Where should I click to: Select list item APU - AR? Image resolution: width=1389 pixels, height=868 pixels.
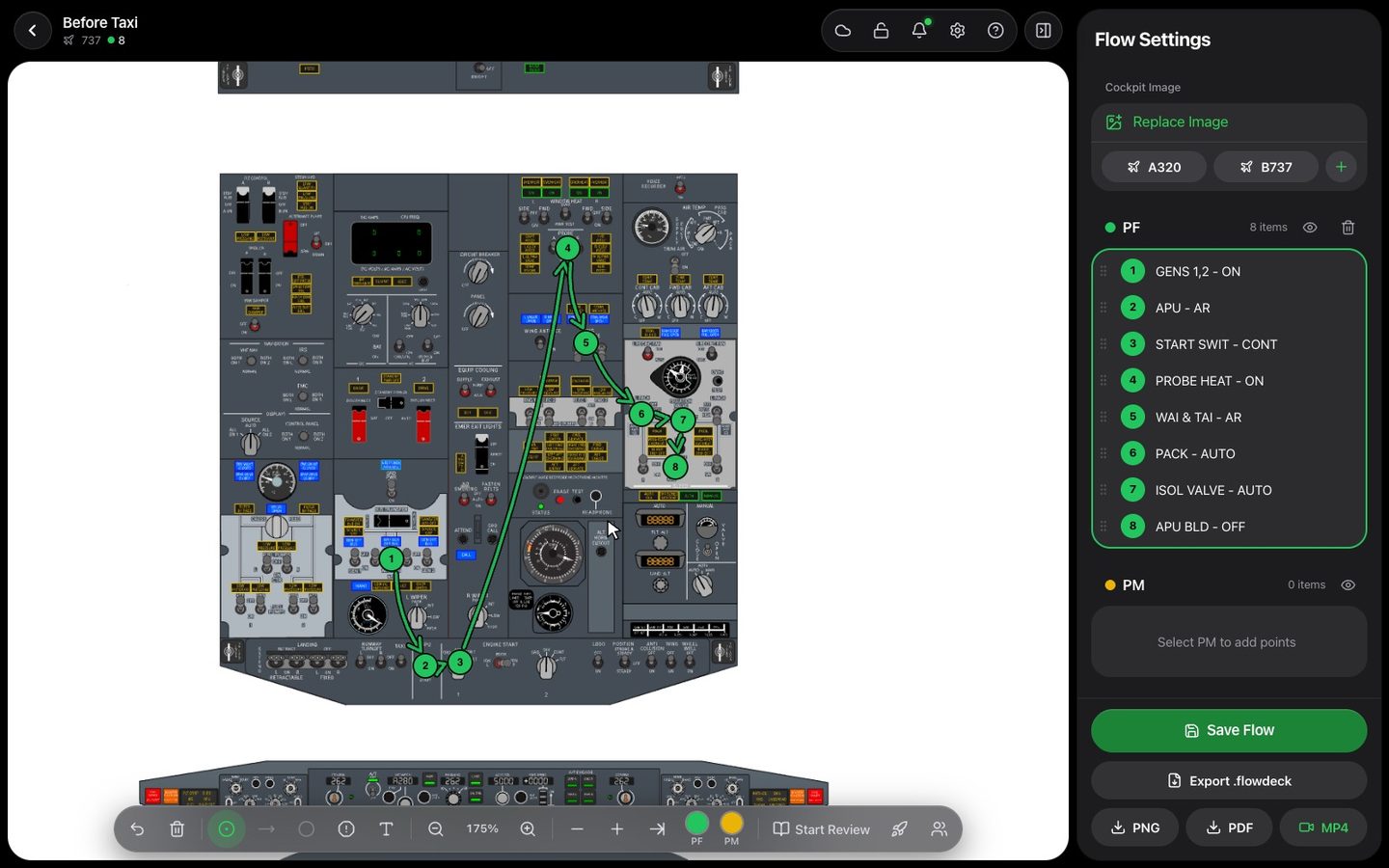click(x=1229, y=309)
